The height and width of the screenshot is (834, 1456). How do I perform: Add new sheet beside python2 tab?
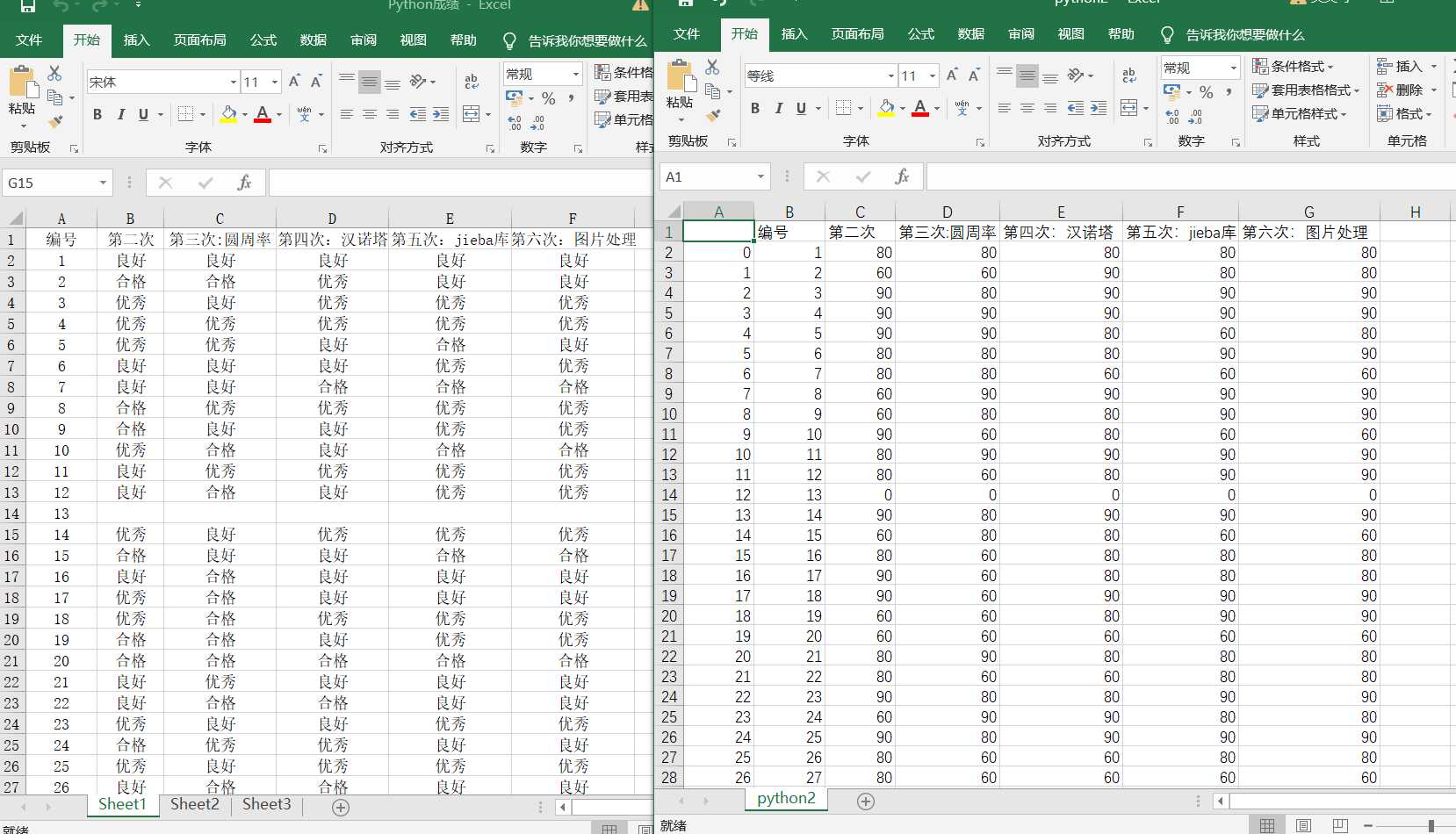pos(866,801)
